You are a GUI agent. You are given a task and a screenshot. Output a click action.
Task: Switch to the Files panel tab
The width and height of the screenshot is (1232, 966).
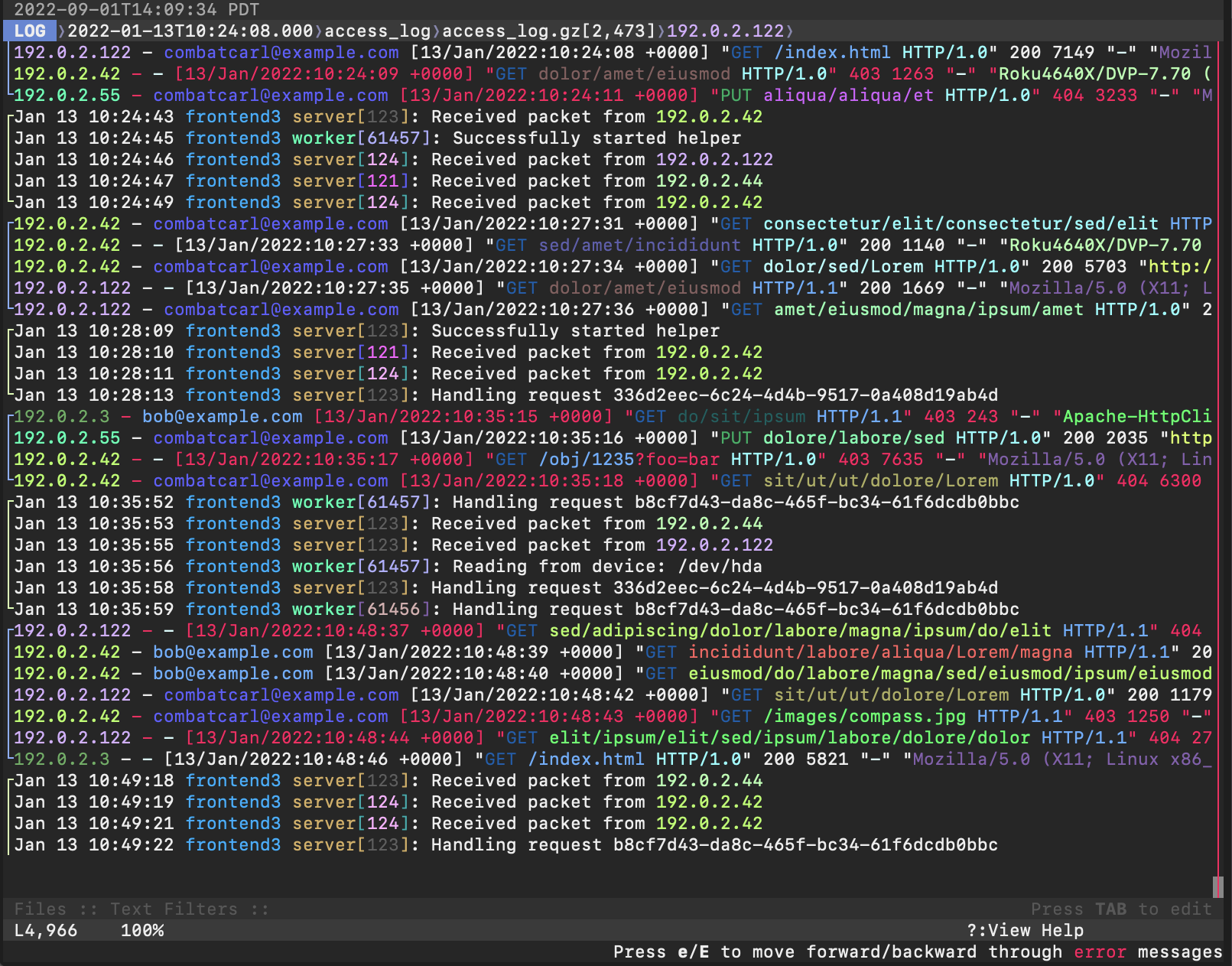pyautogui.click(x=41, y=909)
